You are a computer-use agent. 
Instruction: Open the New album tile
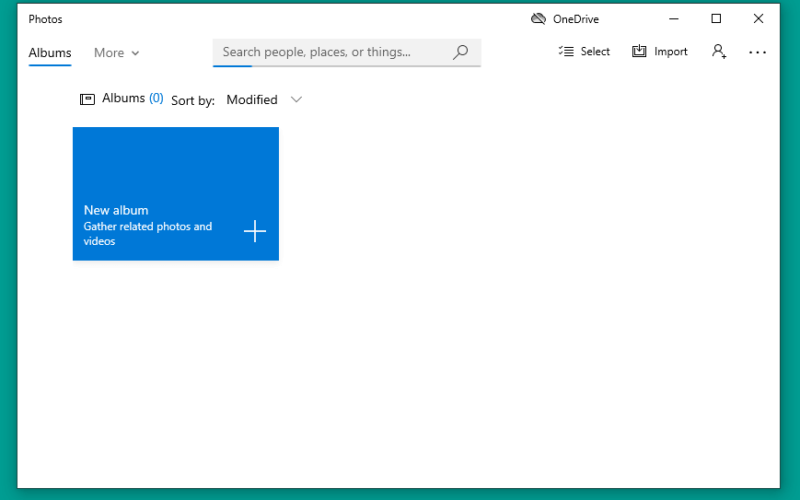click(176, 194)
